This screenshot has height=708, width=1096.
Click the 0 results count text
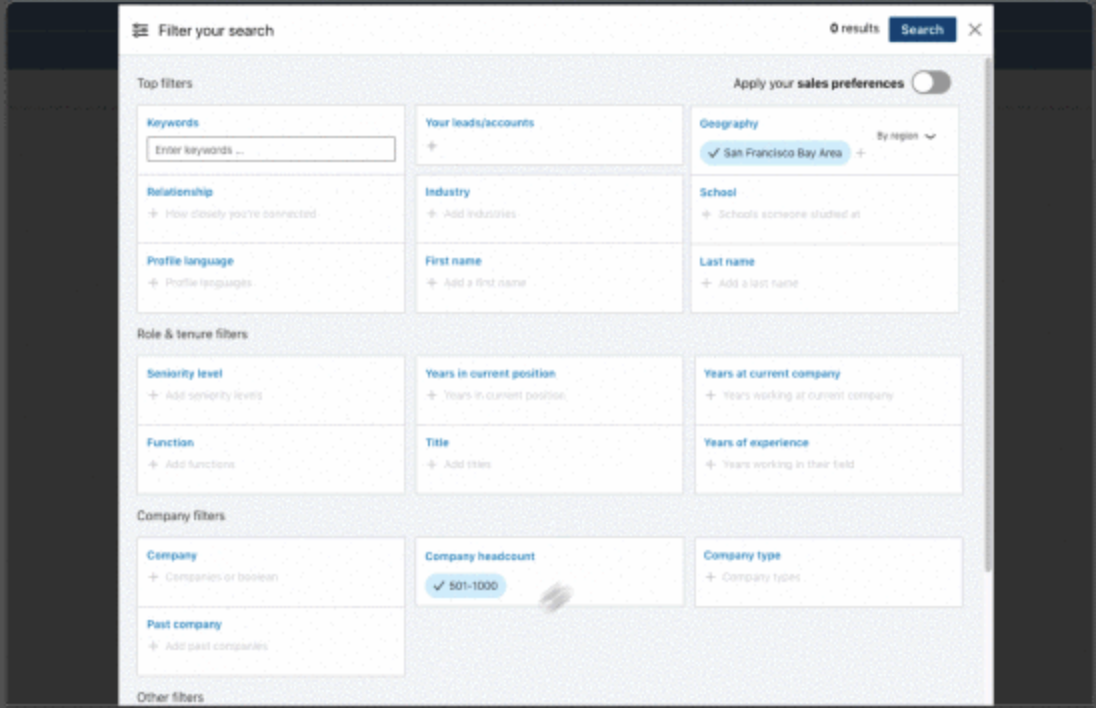click(854, 29)
